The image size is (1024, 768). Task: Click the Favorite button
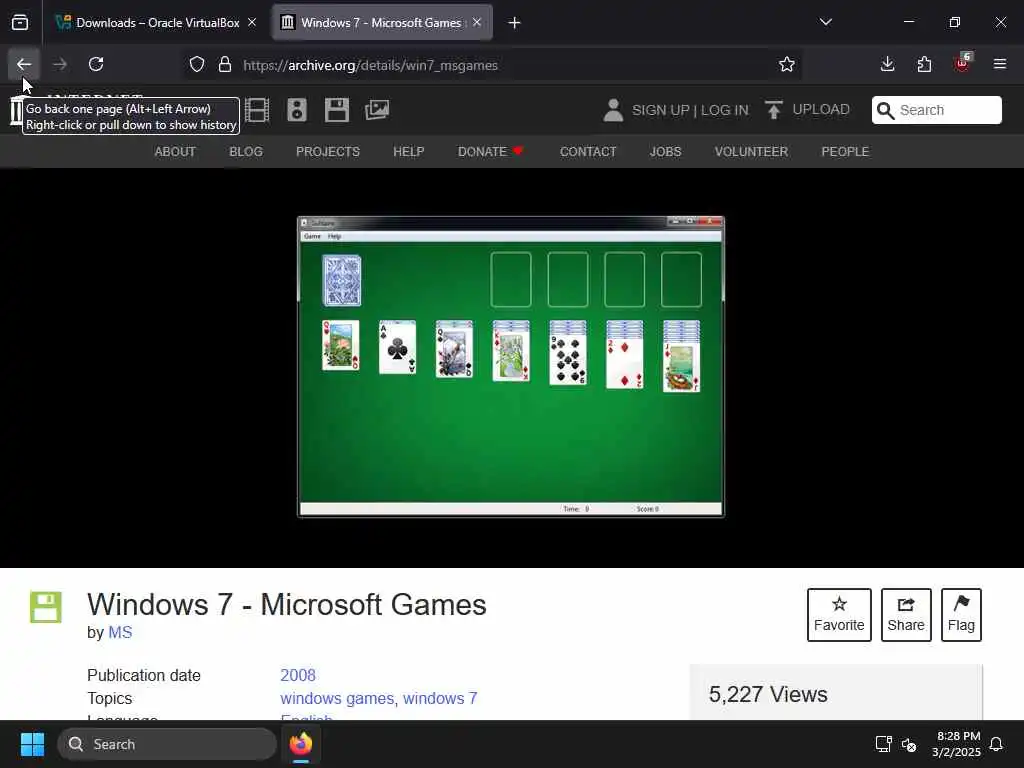click(839, 615)
